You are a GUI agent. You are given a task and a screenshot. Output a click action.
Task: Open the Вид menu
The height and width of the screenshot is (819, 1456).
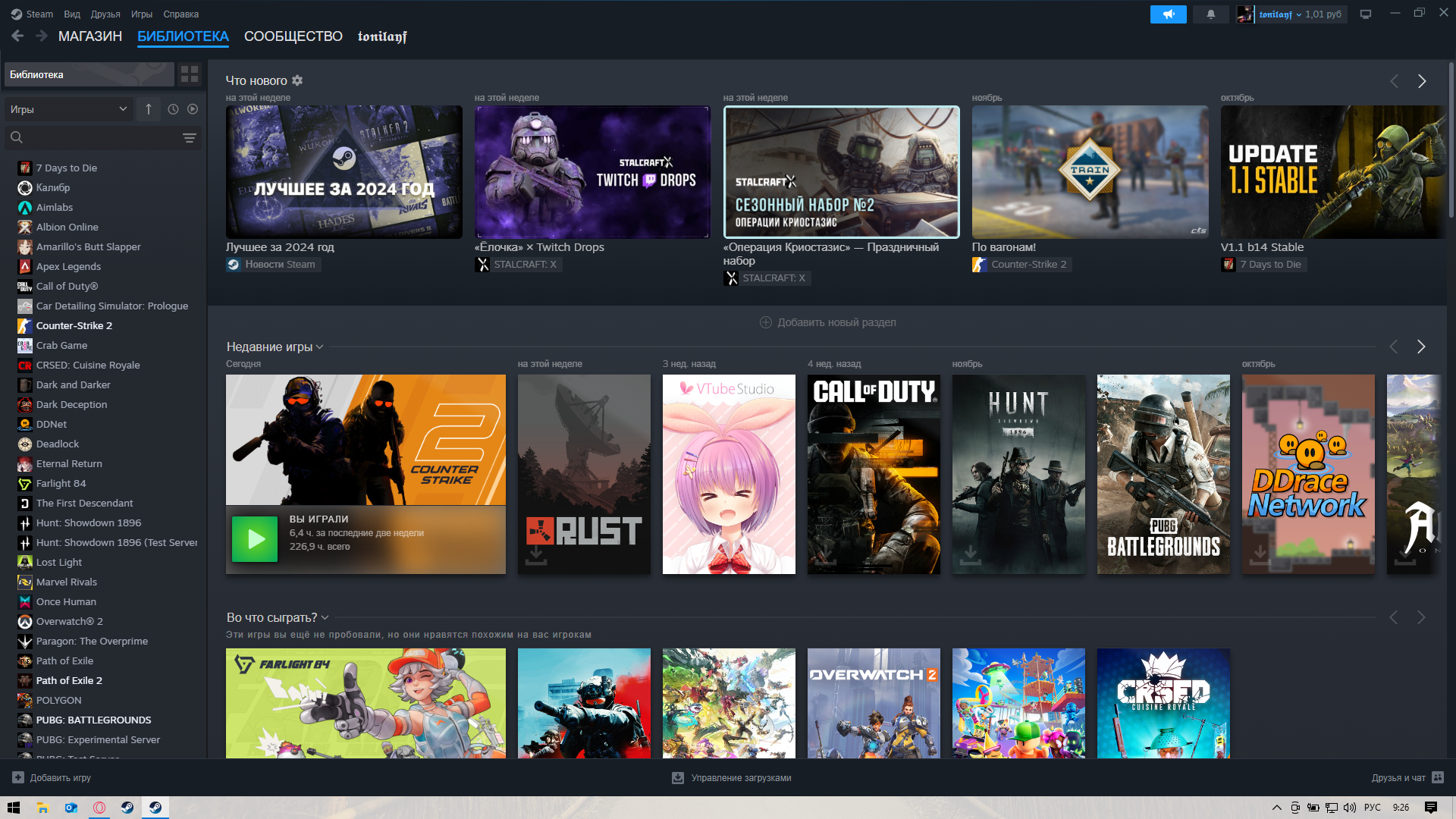tap(72, 14)
